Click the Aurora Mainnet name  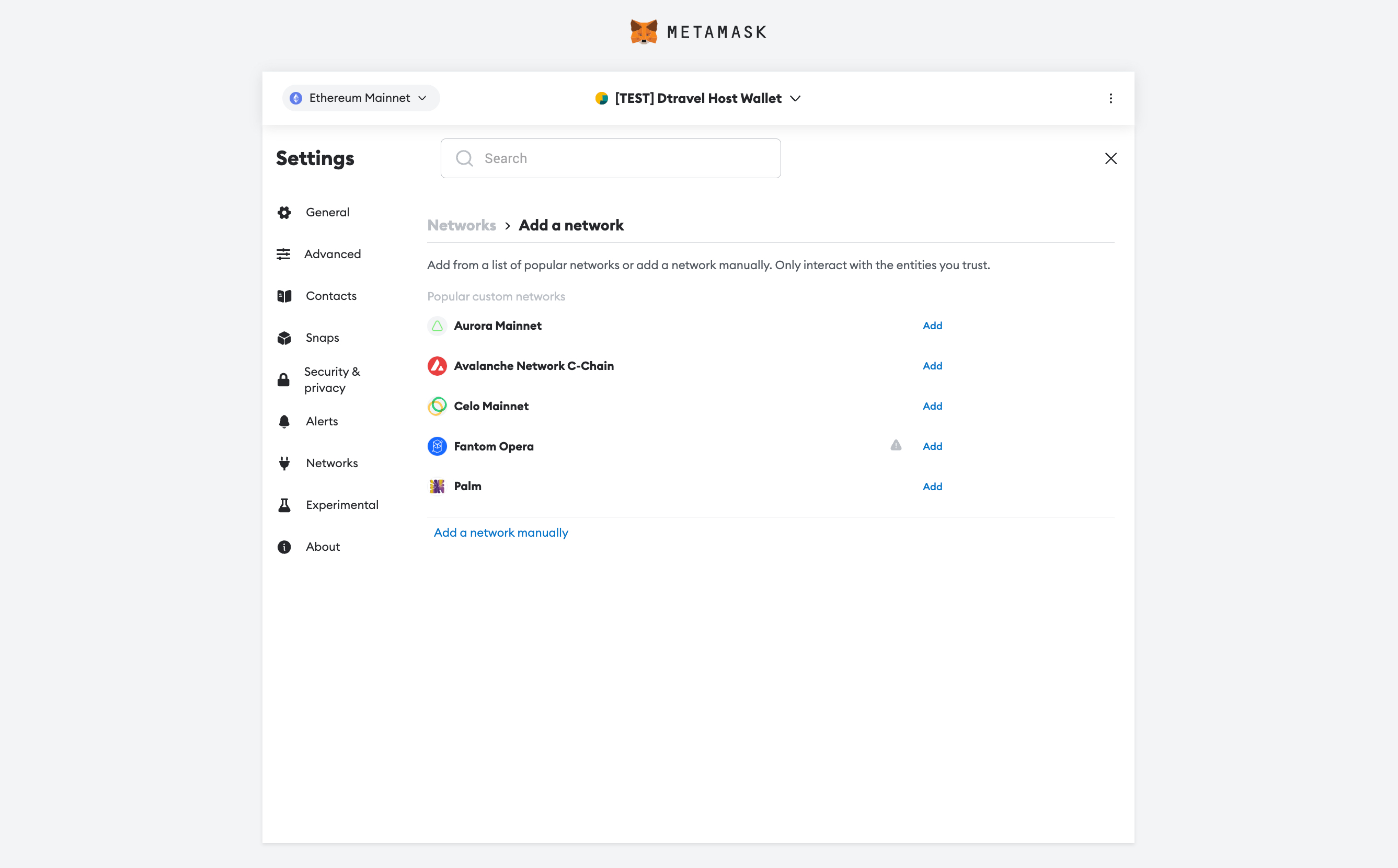[497, 326]
